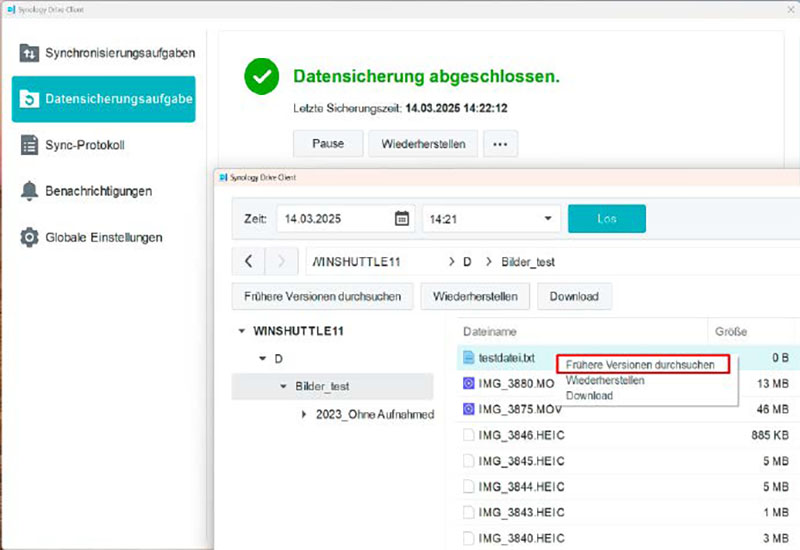Image resolution: width=800 pixels, height=550 pixels.
Task: Click Synology icon in restore window title
Action: click(x=223, y=177)
